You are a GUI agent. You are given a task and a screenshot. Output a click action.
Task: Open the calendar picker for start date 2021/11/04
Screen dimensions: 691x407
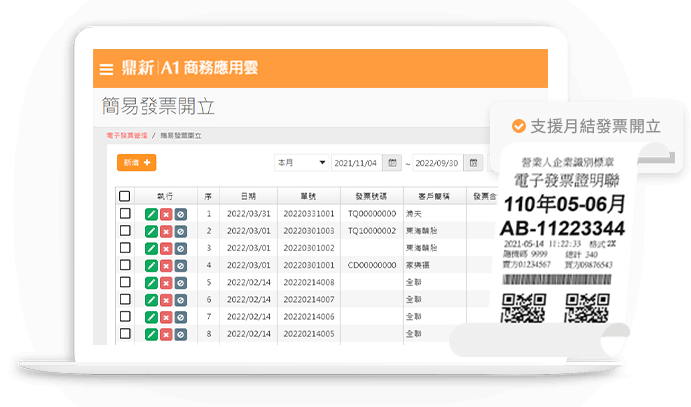pos(393,163)
